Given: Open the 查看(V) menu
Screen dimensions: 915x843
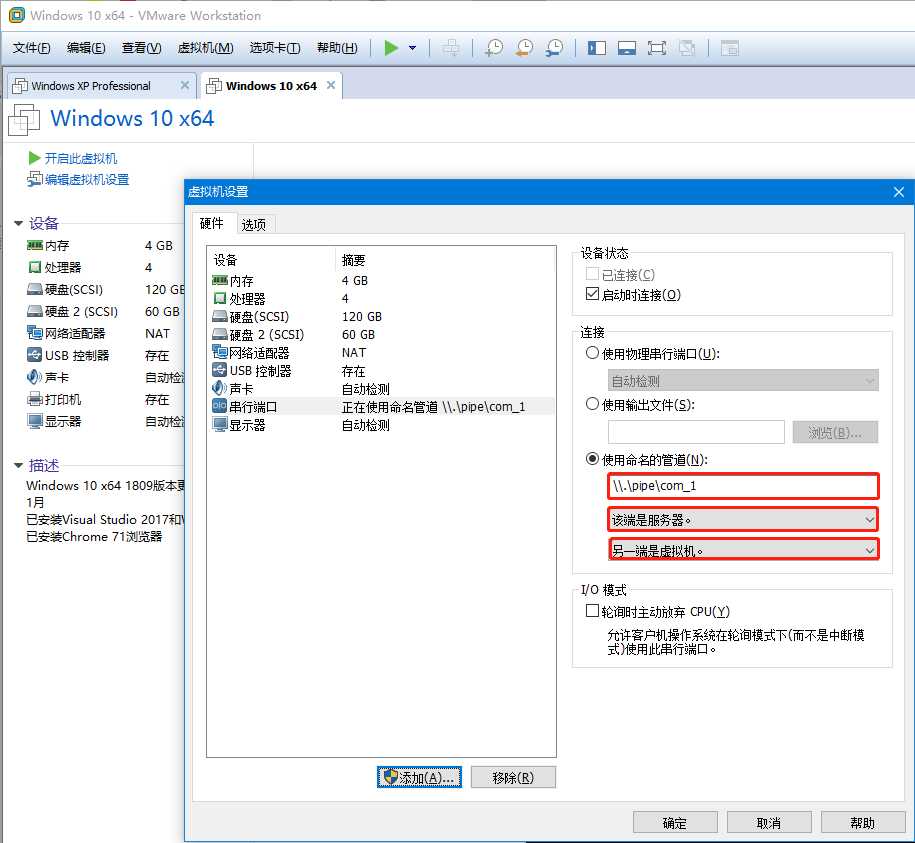Looking at the screenshot, I should pos(141,48).
